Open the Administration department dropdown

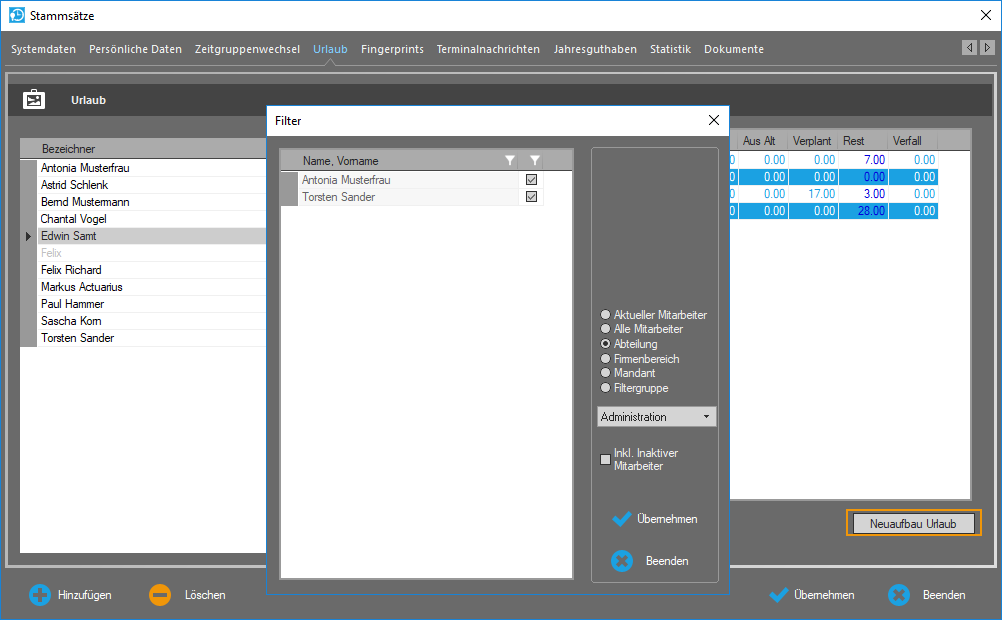(x=656, y=417)
